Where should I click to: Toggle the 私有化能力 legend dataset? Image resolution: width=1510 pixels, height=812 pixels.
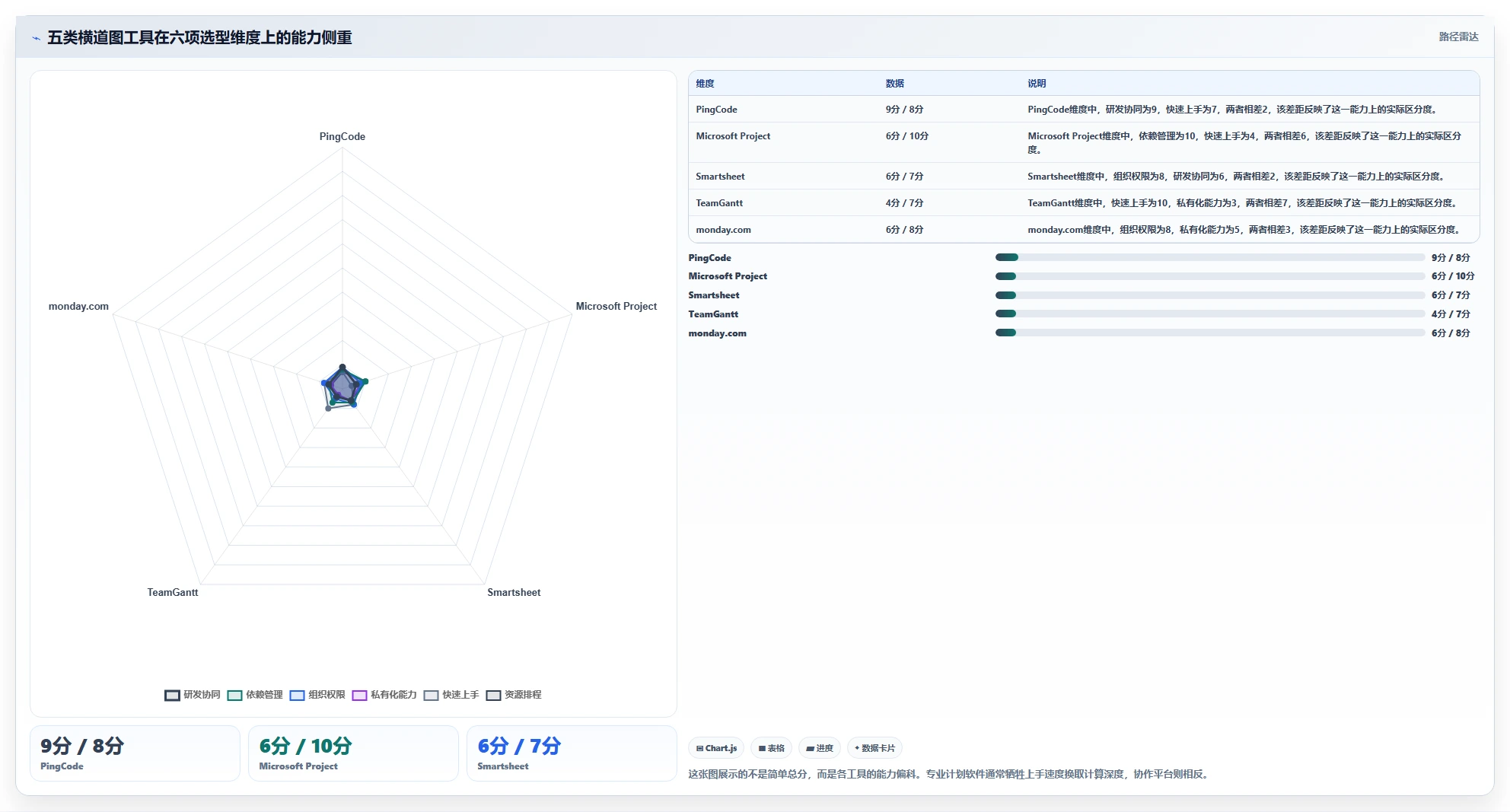pyautogui.click(x=384, y=695)
